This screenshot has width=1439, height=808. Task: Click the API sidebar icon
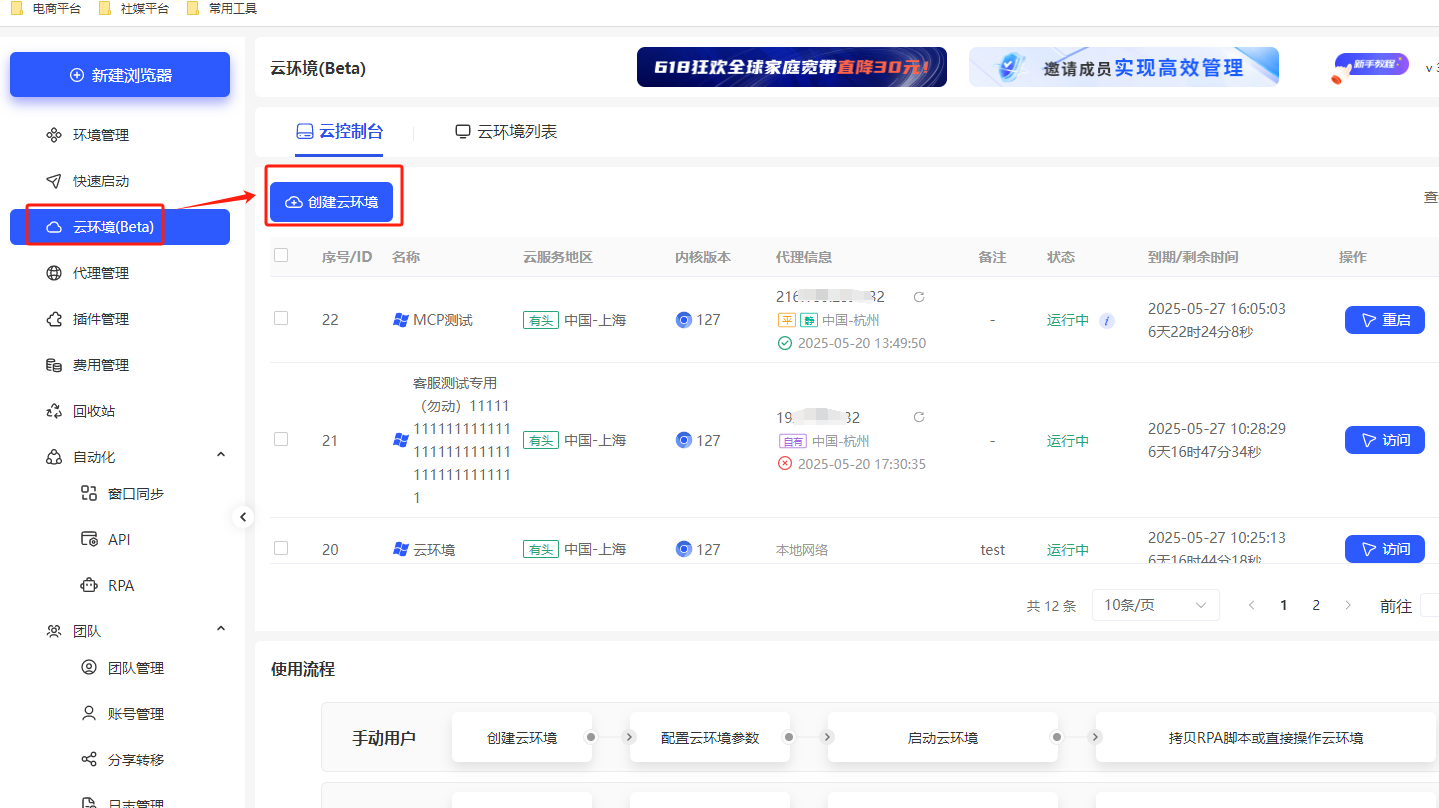(89, 539)
